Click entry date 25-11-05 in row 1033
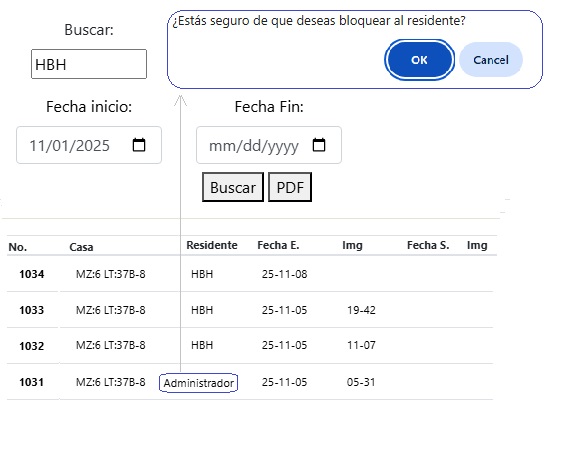 (285, 310)
